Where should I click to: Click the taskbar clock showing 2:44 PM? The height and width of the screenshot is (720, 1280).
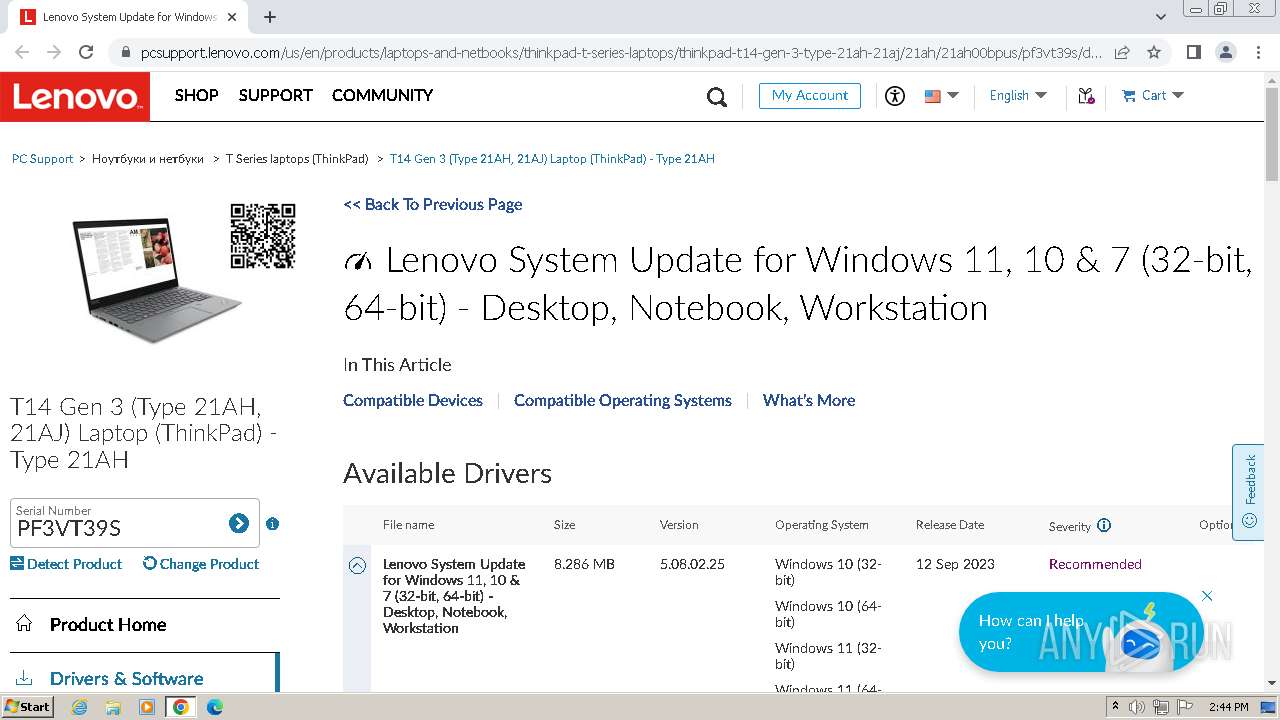click(x=1228, y=707)
